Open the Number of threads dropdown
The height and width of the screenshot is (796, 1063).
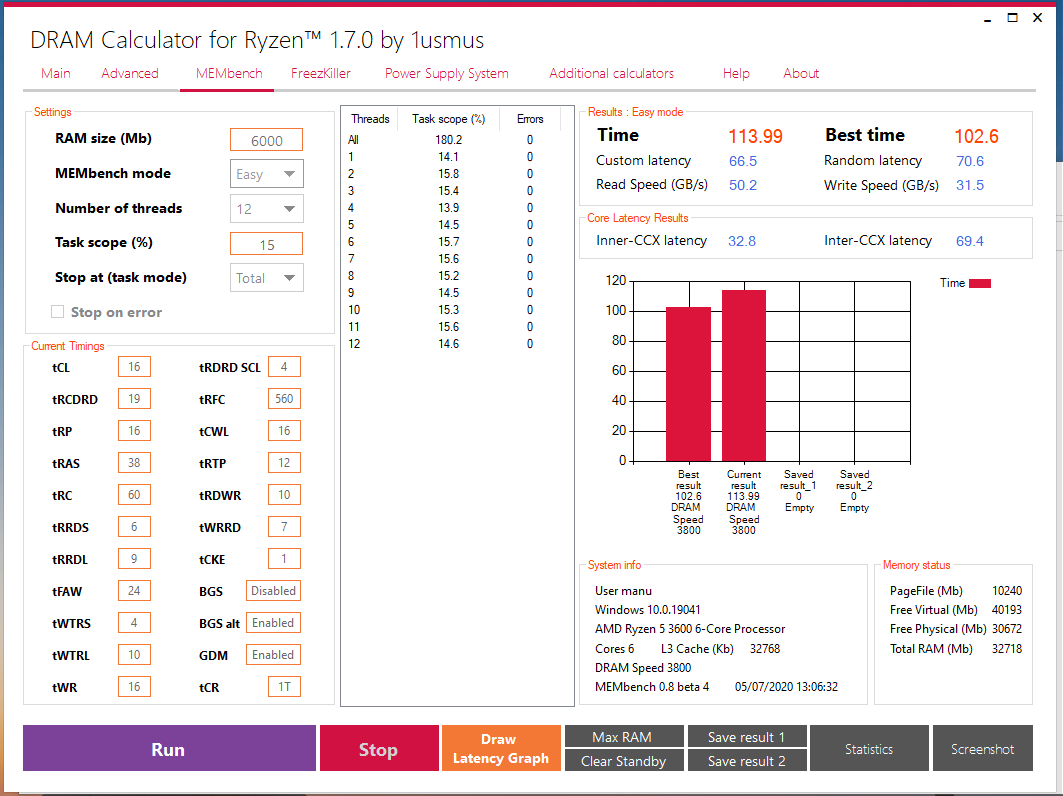click(266, 209)
